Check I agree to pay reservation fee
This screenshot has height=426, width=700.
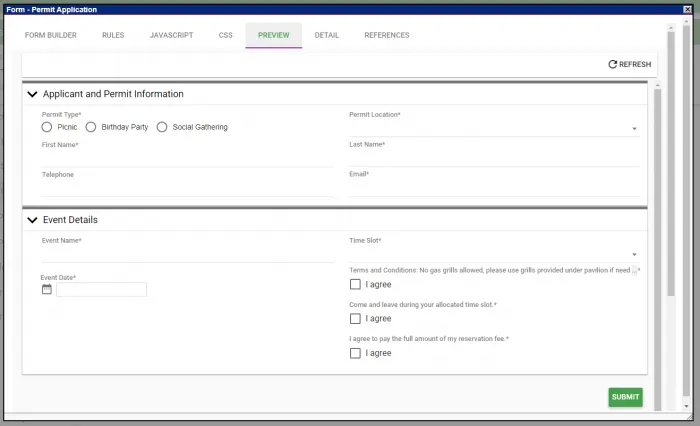(355, 353)
